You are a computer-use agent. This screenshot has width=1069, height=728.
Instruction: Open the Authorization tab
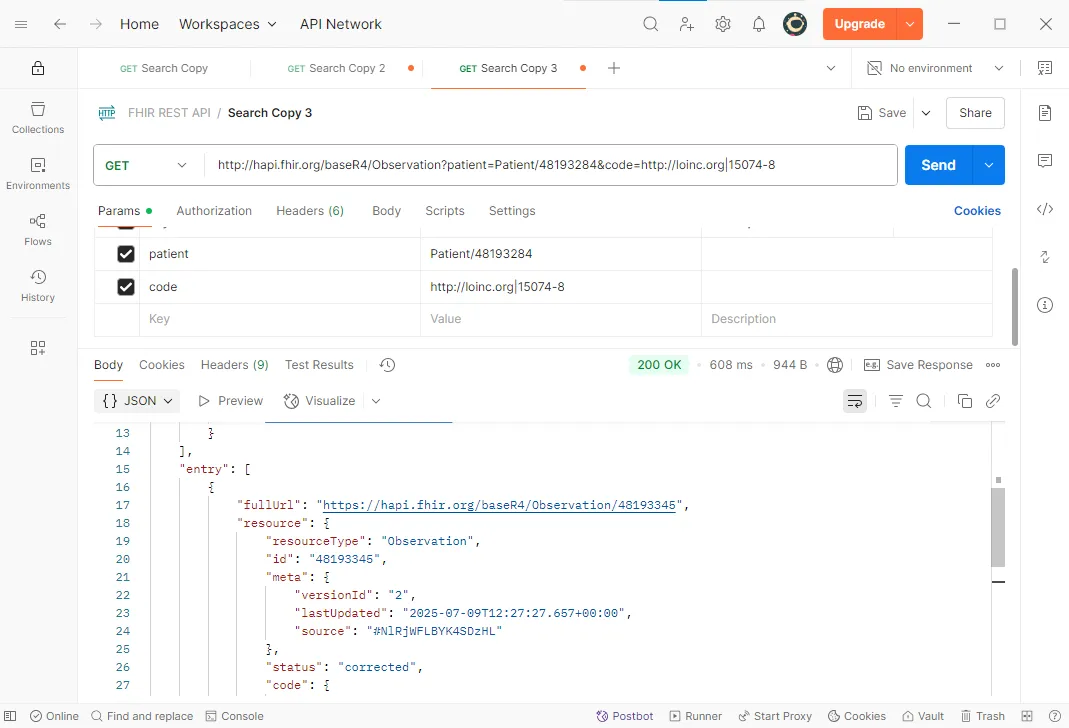pyautogui.click(x=214, y=211)
